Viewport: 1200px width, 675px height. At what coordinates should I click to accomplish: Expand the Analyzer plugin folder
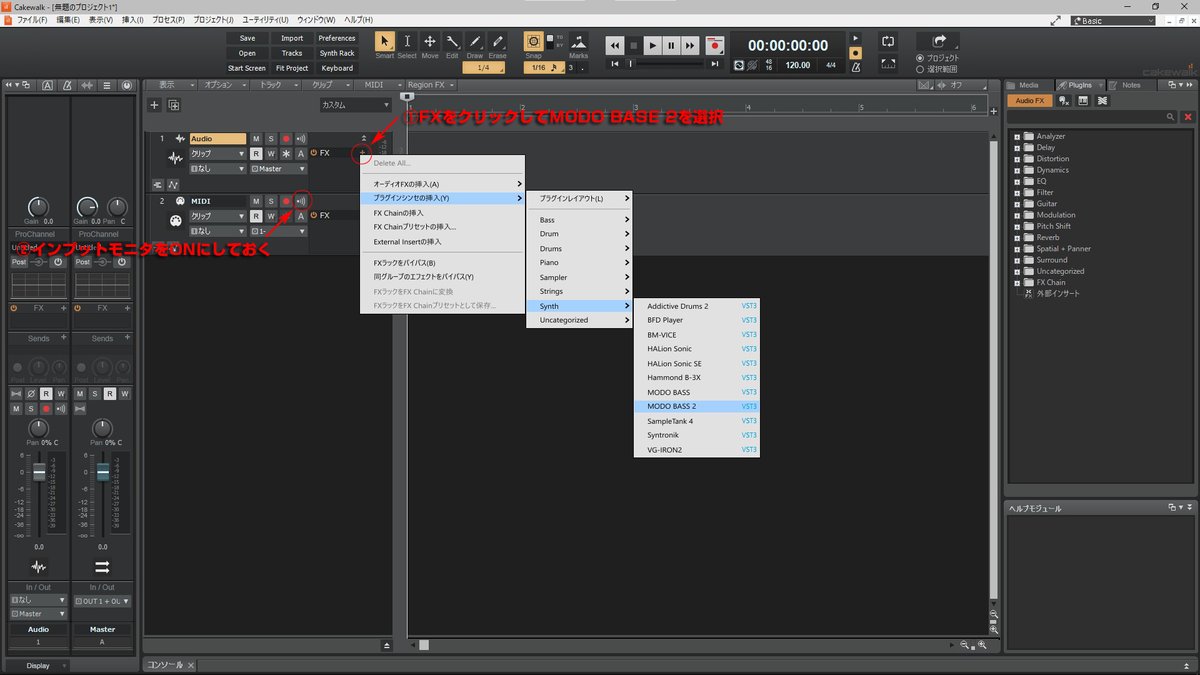[1017, 136]
